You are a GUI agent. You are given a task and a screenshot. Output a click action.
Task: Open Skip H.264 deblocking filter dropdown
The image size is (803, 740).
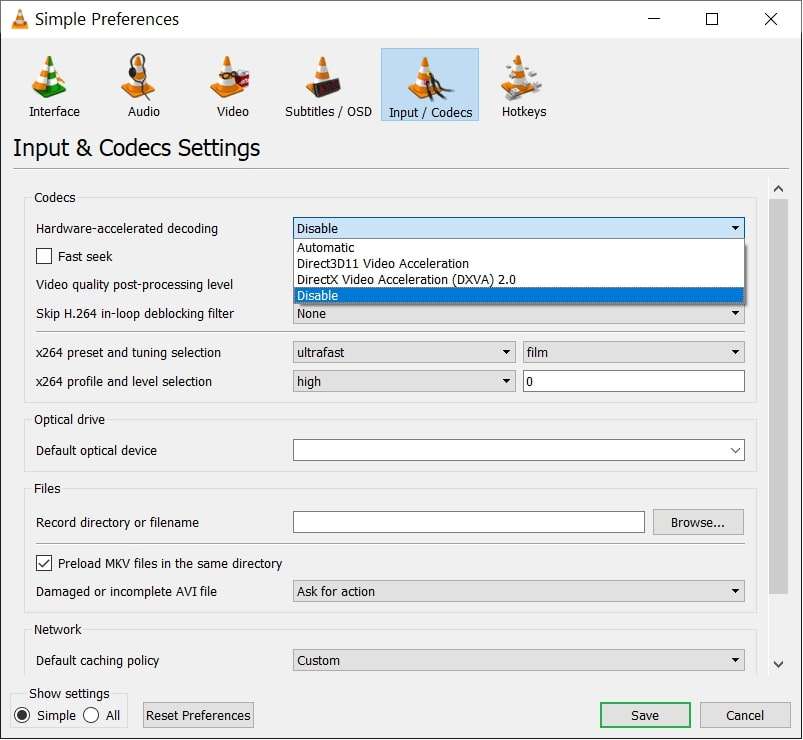518,313
